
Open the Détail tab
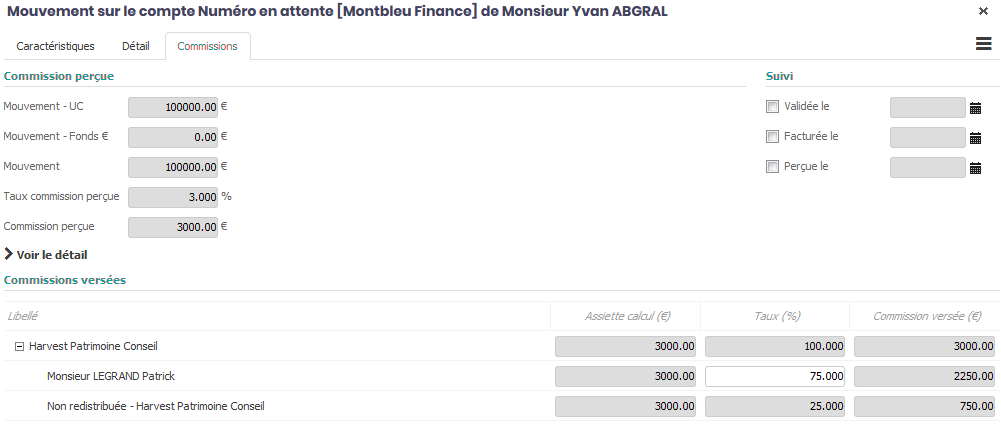click(136, 46)
